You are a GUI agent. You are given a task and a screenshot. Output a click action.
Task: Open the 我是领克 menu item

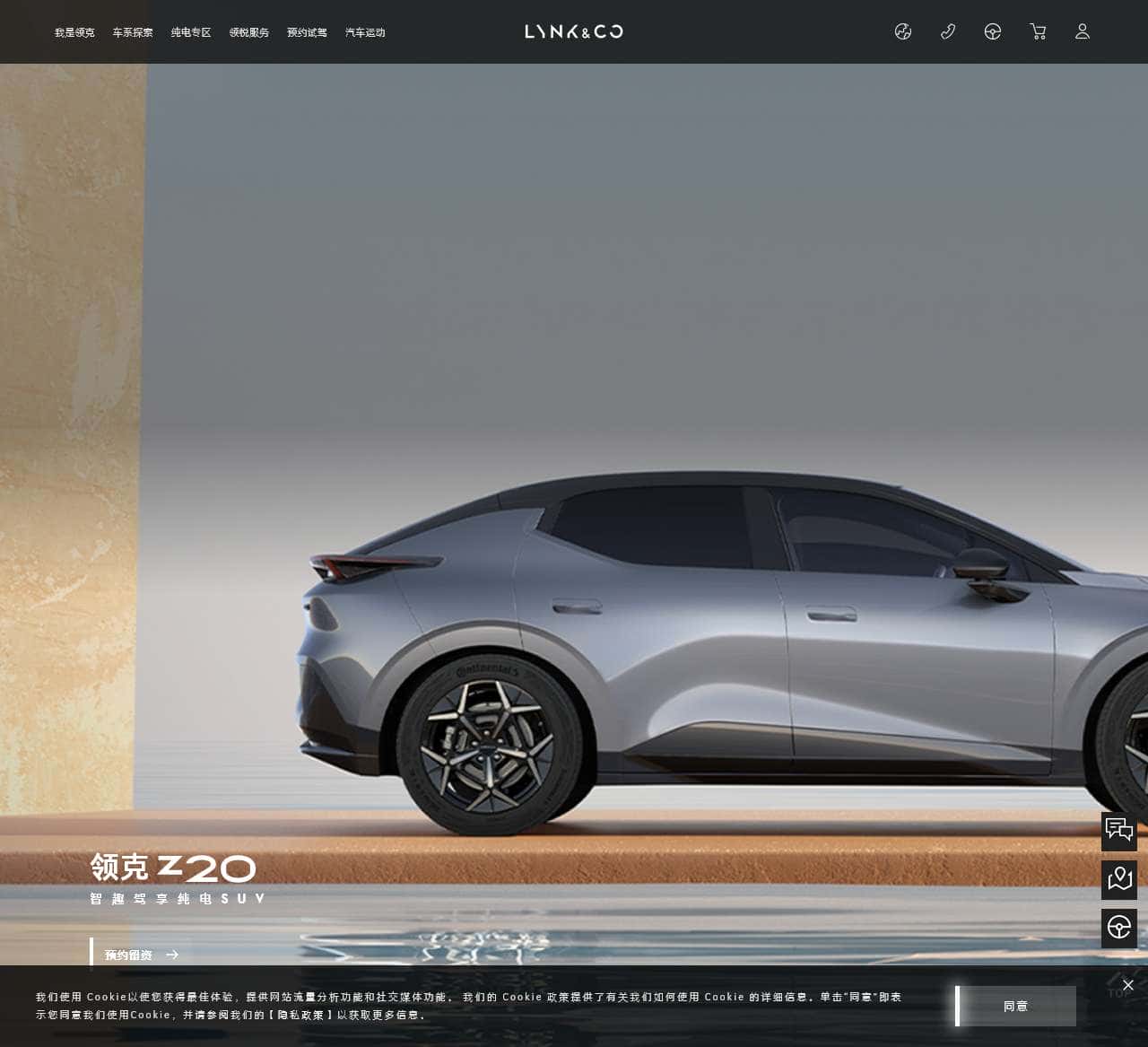(x=74, y=32)
